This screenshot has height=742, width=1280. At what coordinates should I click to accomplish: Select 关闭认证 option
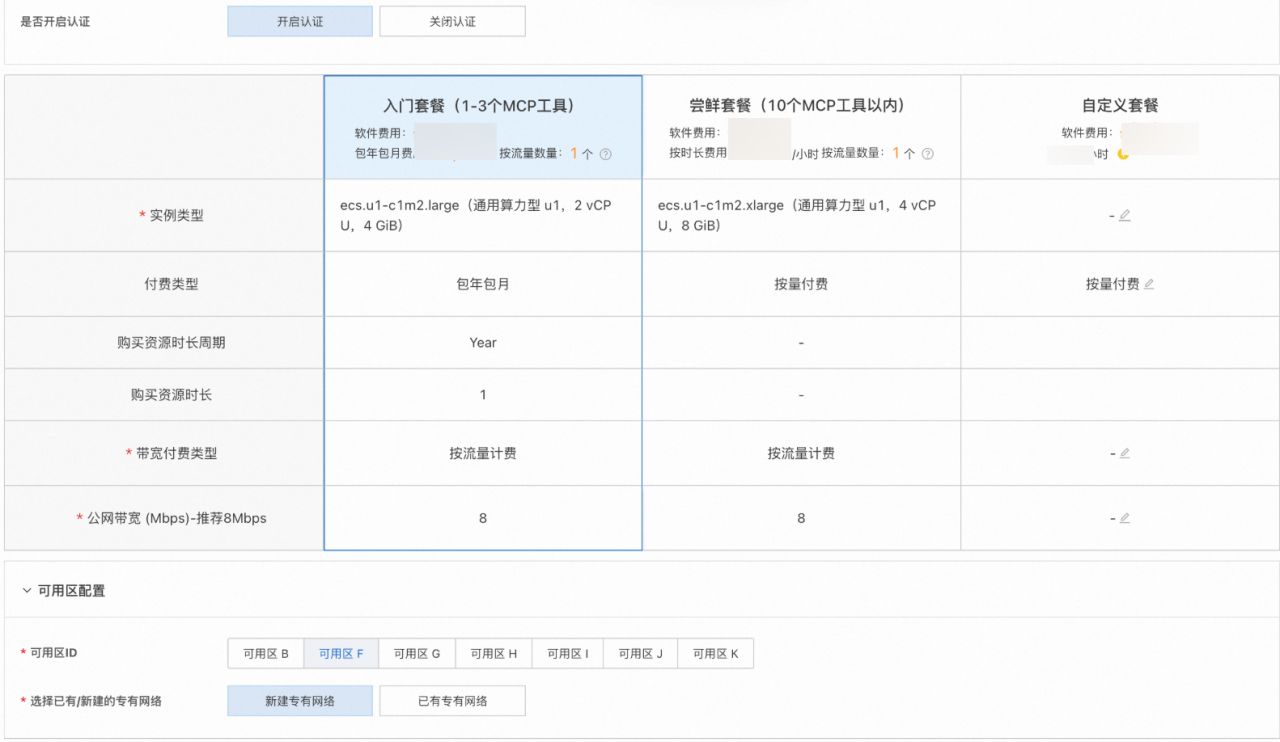click(452, 21)
